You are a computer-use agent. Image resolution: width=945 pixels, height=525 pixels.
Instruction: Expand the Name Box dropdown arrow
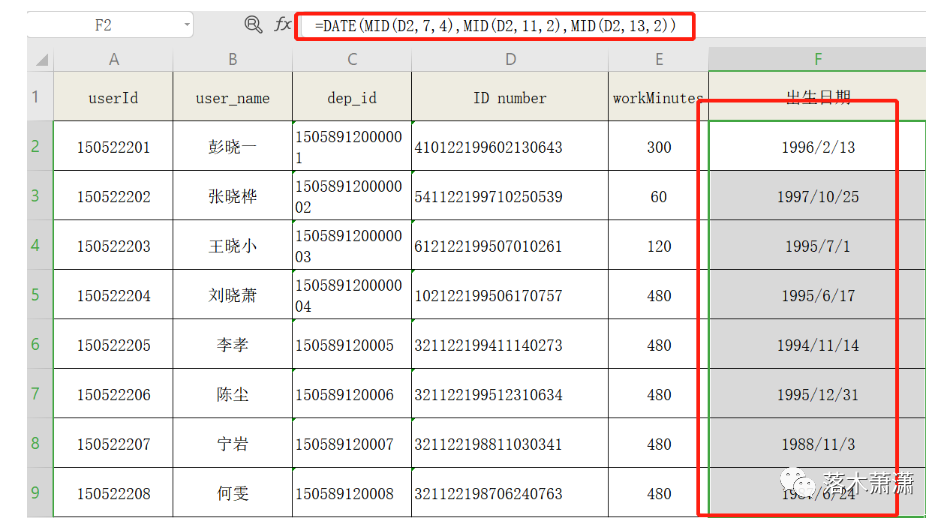pyautogui.click(x=187, y=25)
